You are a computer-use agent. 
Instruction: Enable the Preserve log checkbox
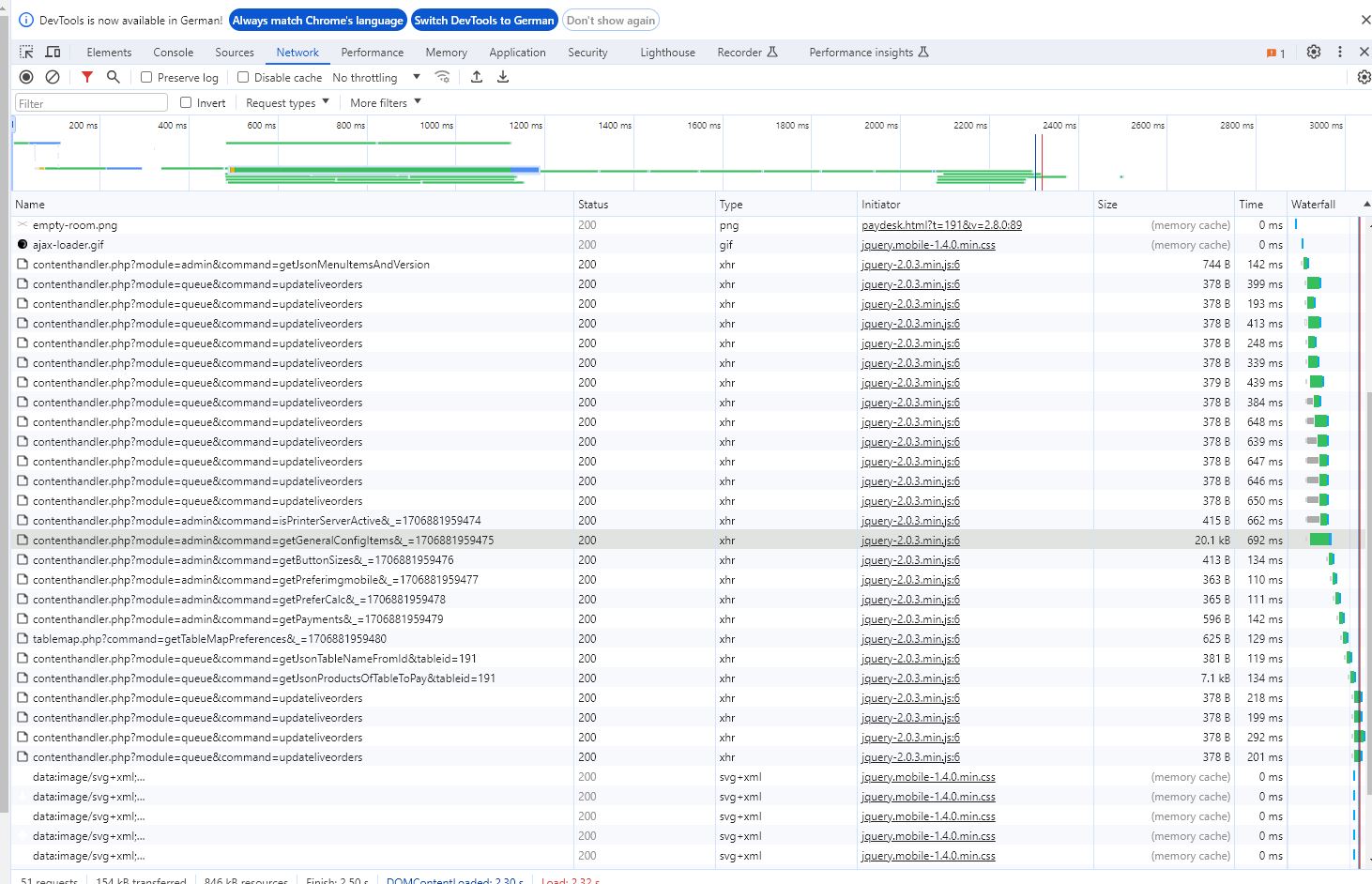tap(146, 78)
